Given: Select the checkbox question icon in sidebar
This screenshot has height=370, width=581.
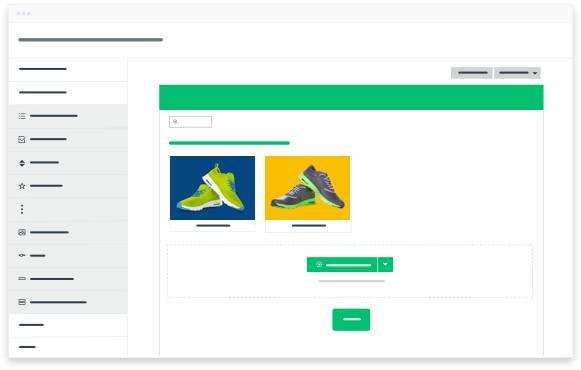Looking at the screenshot, I should click(22, 139).
